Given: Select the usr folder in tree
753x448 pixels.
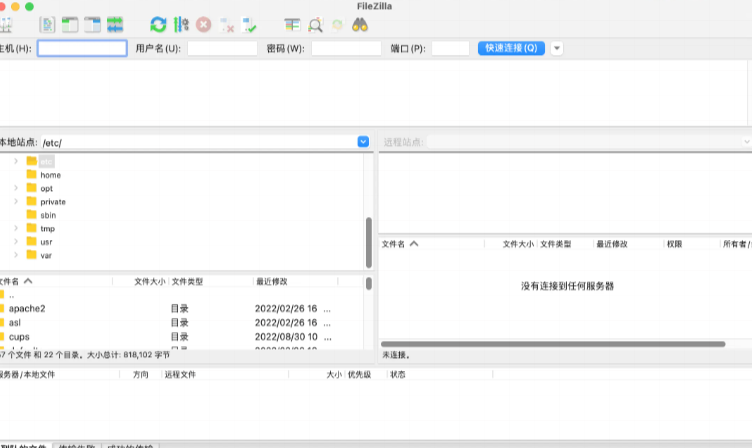Looking at the screenshot, I should click(x=46, y=242).
